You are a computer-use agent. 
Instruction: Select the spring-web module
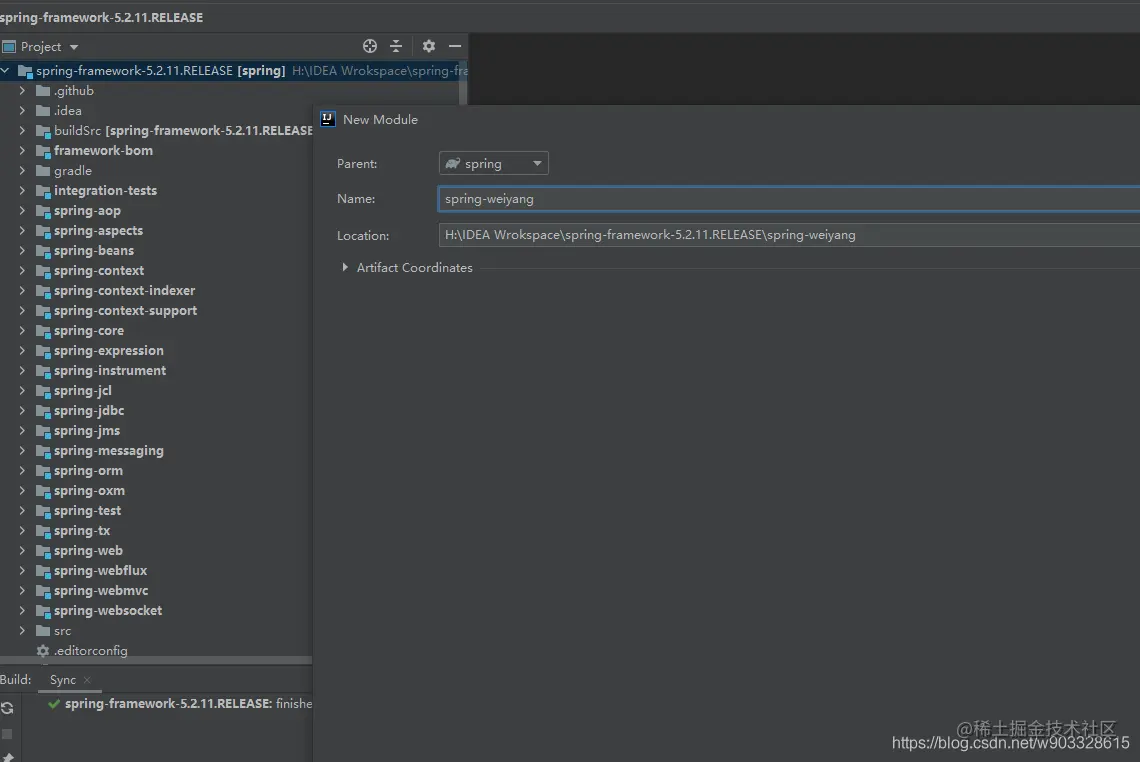(x=88, y=550)
